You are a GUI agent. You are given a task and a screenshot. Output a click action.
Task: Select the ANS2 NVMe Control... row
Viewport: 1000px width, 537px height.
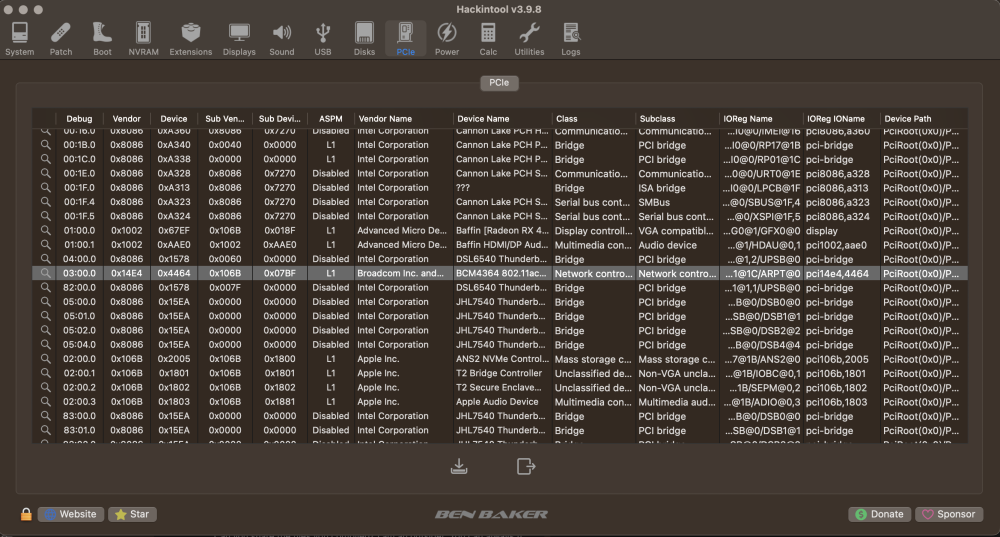[x=500, y=358]
